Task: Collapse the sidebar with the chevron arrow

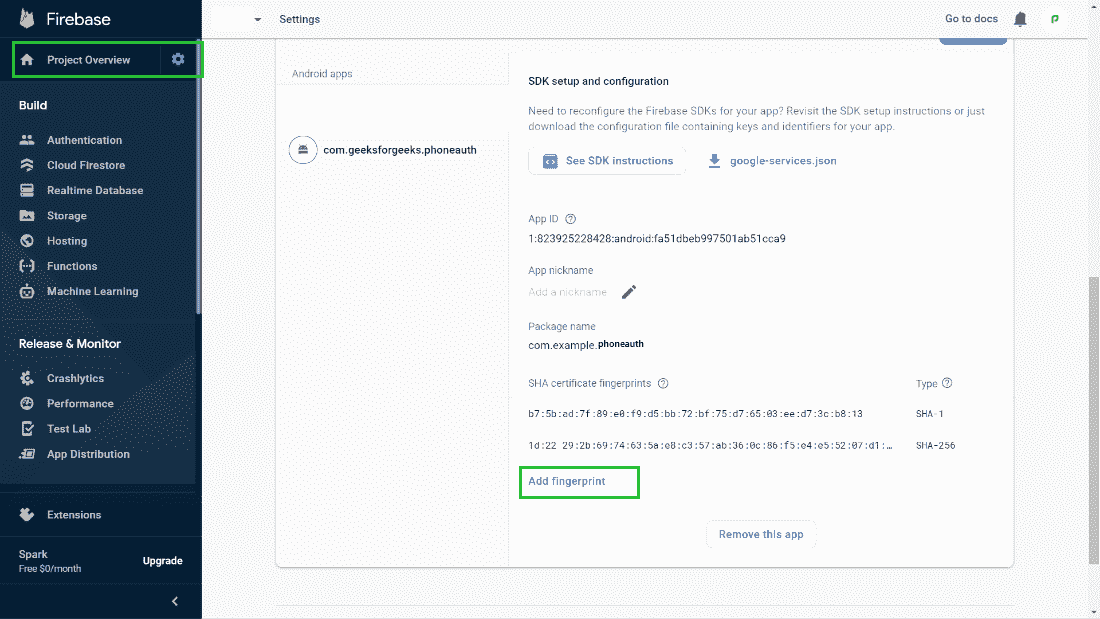Action: [175, 601]
